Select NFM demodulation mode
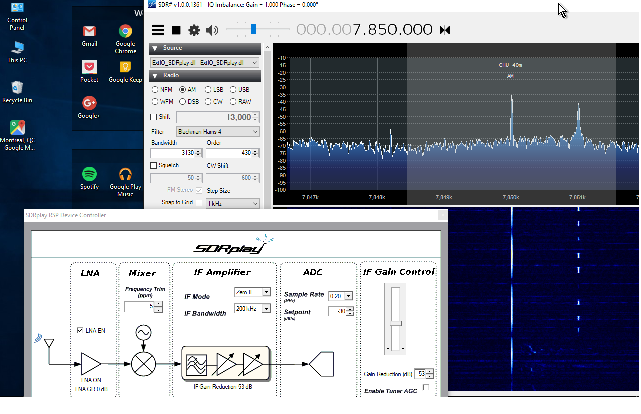This screenshot has width=641, height=414. click(155, 89)
